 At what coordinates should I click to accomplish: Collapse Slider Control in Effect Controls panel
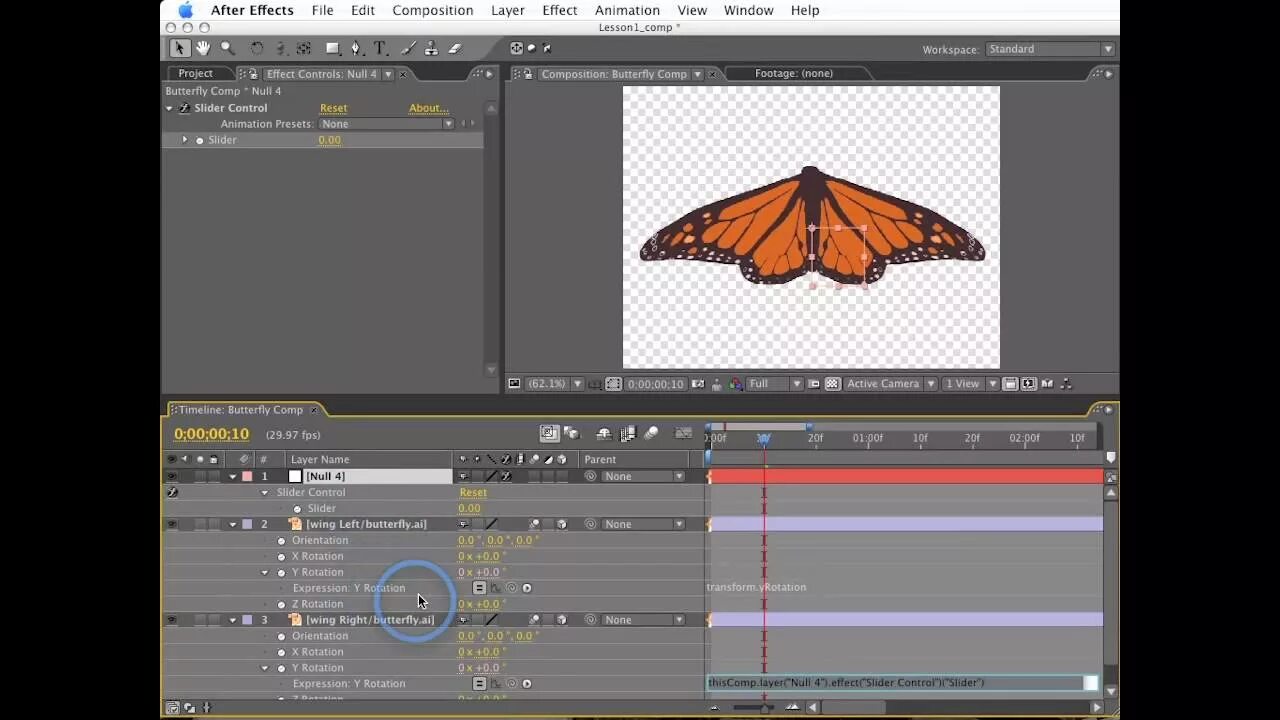coord(169,108)
